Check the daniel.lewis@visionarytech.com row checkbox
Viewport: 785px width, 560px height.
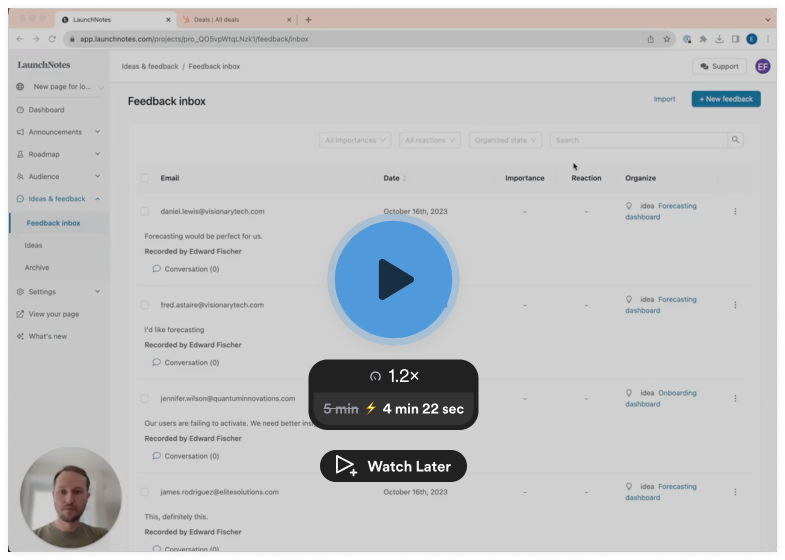(x=145, y=211)
